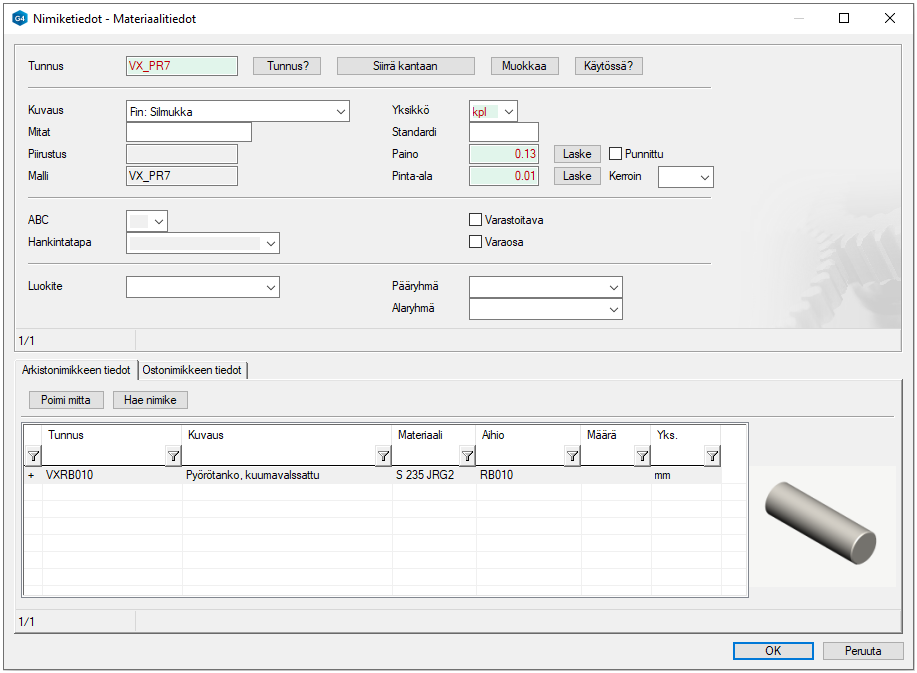Click the table corner filter icon

tap(32, 456)
